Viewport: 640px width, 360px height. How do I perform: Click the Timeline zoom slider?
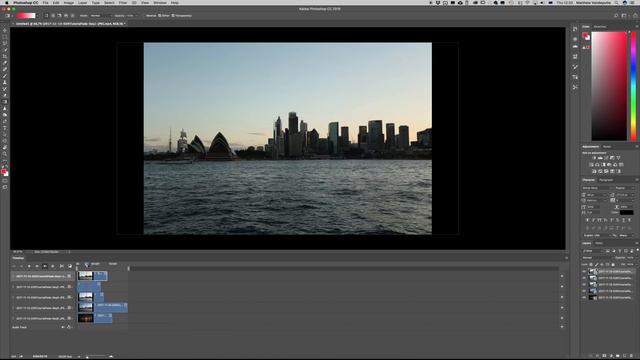point(95,357)
